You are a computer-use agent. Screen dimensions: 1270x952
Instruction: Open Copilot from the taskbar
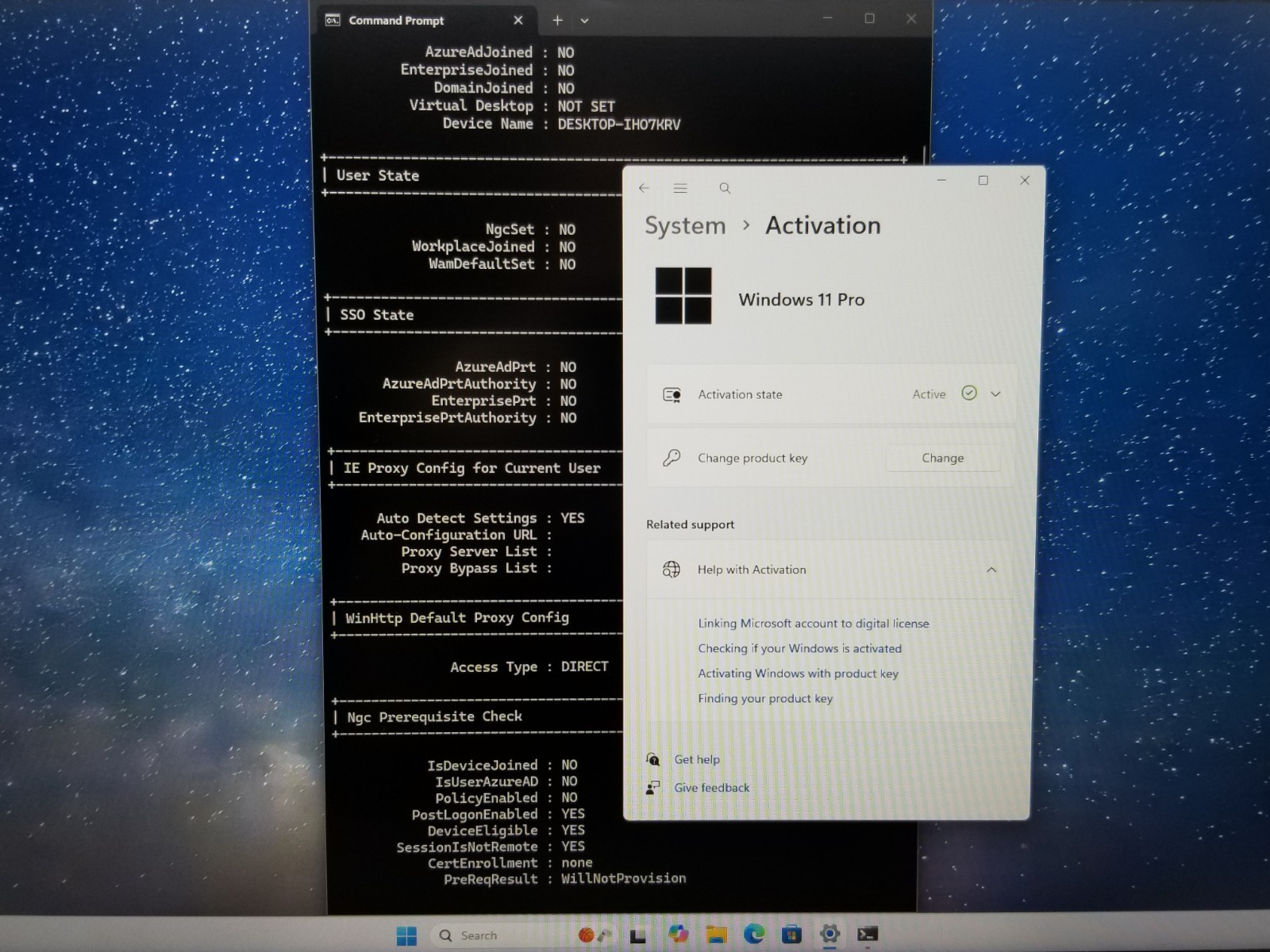click(x=678, y=935)
